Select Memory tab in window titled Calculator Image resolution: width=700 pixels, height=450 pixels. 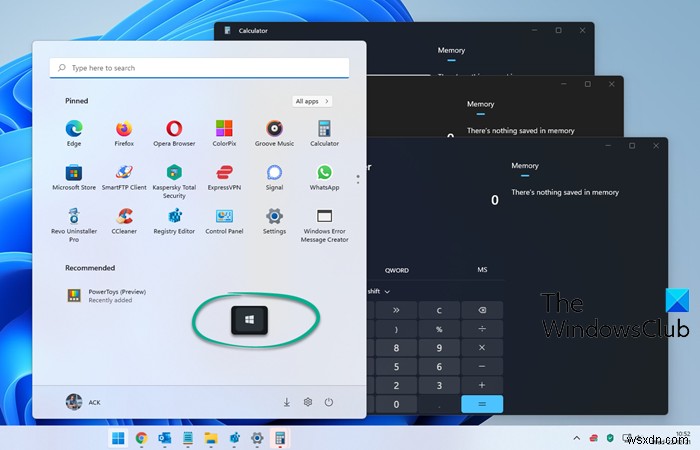(451, 51)
